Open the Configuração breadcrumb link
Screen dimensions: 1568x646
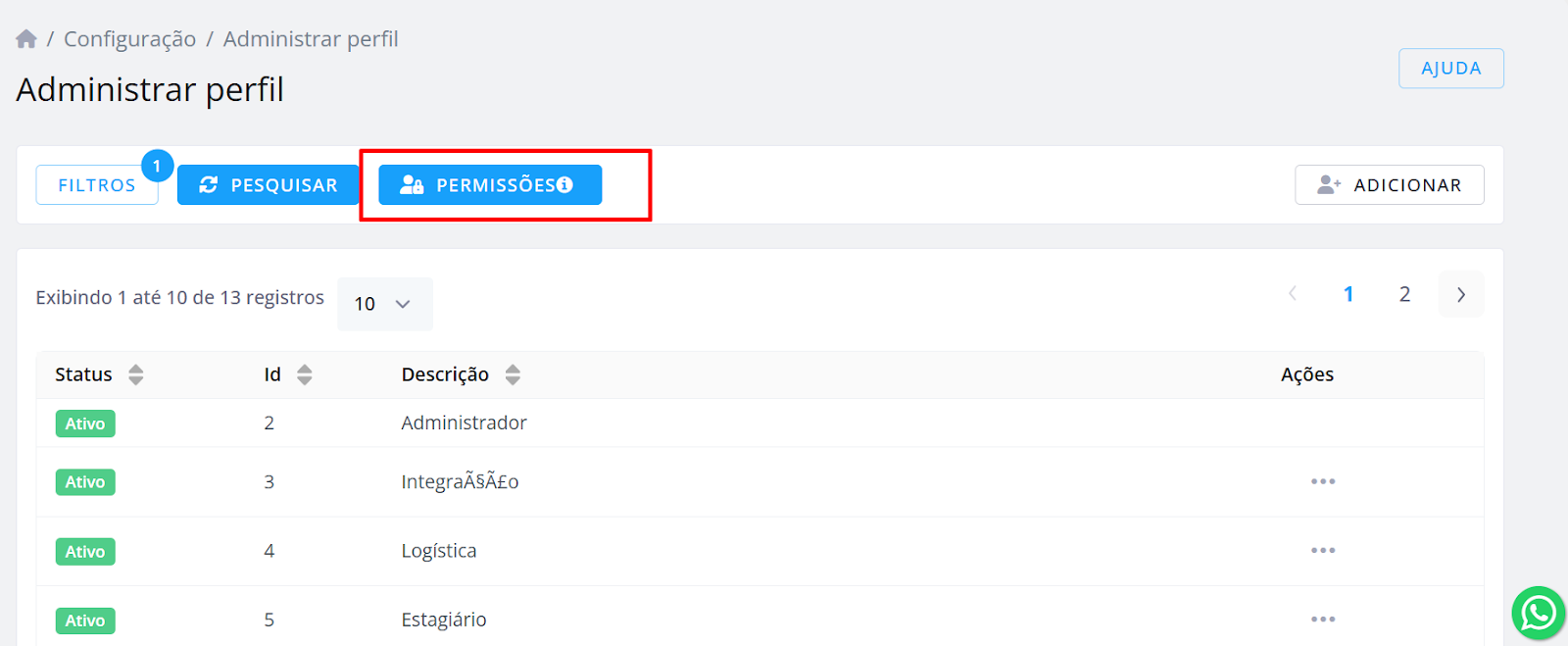[x=130, y=39]
